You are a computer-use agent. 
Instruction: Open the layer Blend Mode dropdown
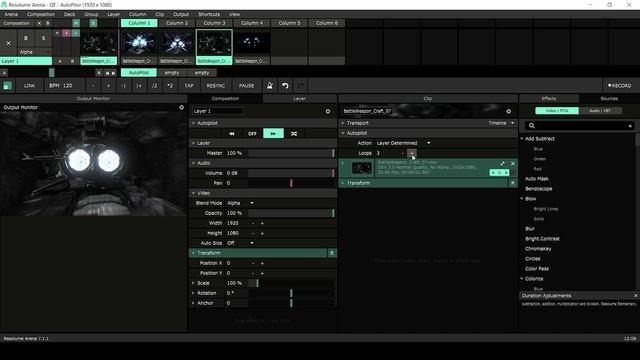240,203
